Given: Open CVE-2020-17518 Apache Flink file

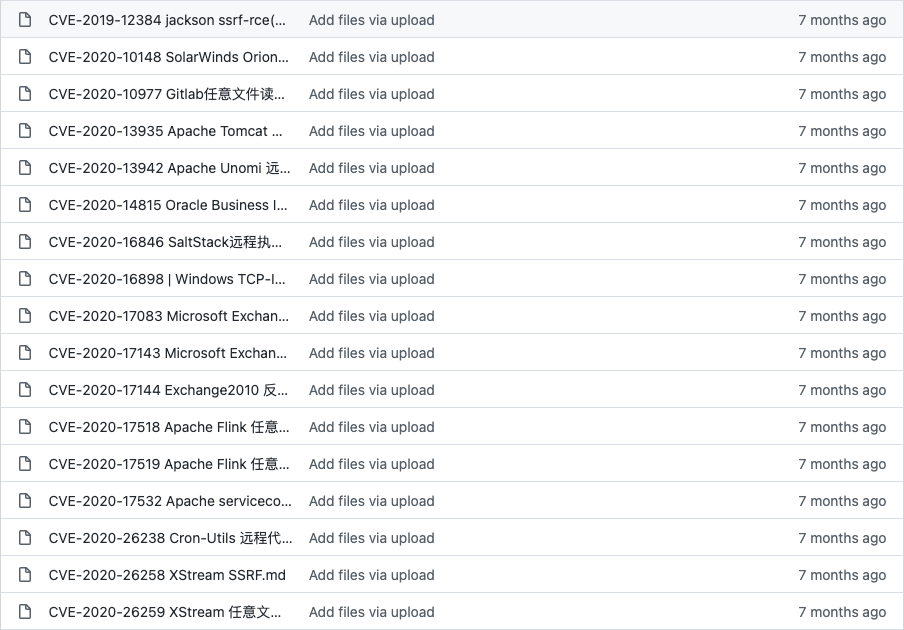Looking at the screenshot, I should (x=169, y=427).
